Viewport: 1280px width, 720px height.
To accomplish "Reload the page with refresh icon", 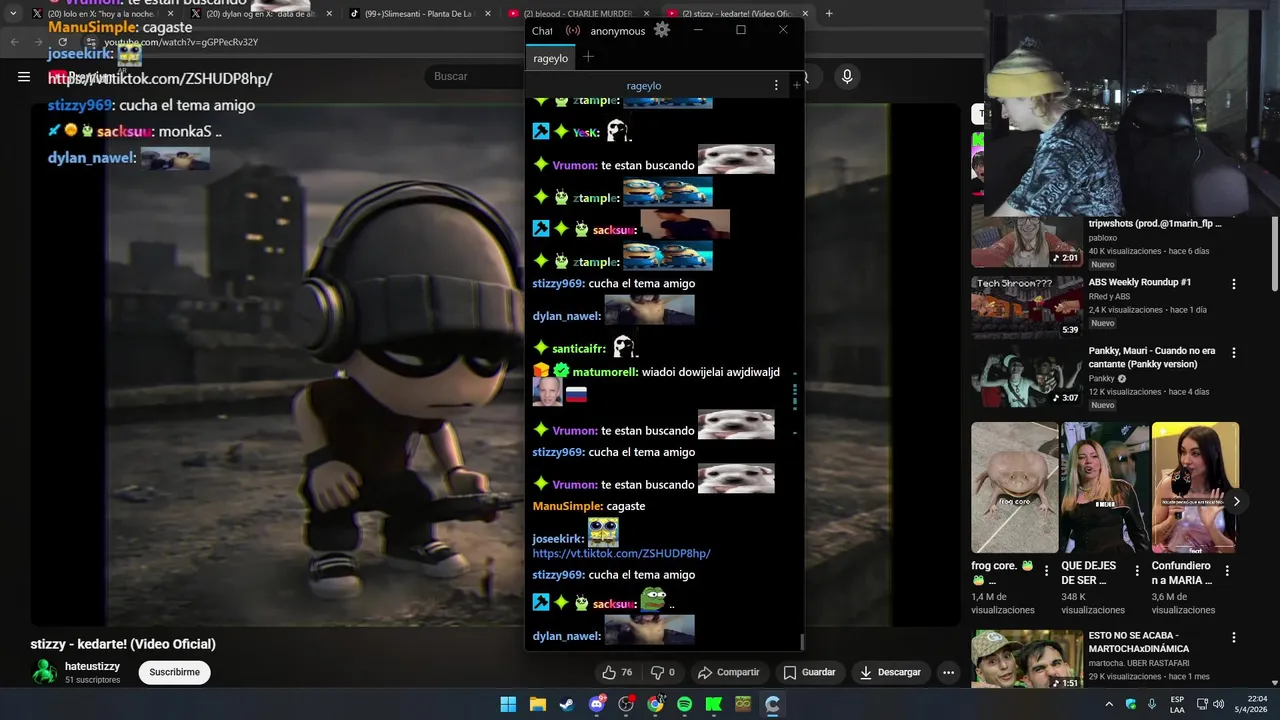I will tap(62, 42).
